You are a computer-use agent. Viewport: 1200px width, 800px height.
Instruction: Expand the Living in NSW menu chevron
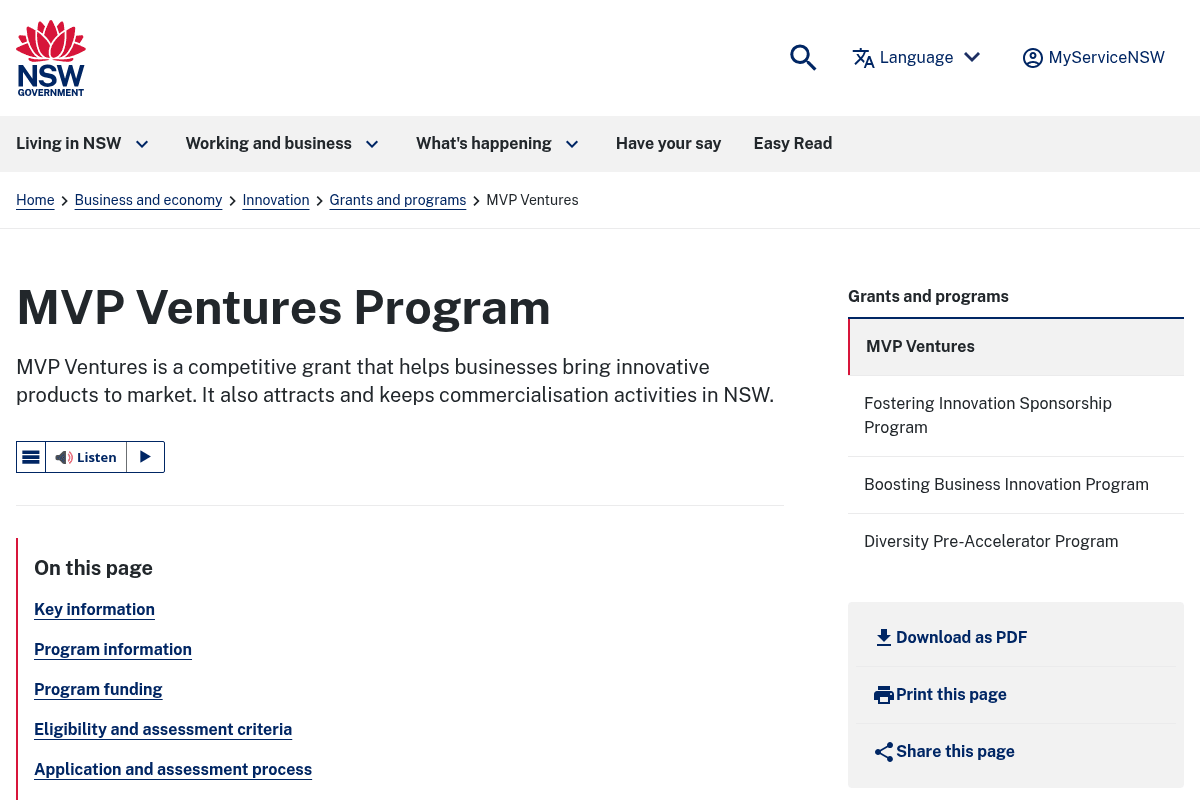(x=142, y=144)
